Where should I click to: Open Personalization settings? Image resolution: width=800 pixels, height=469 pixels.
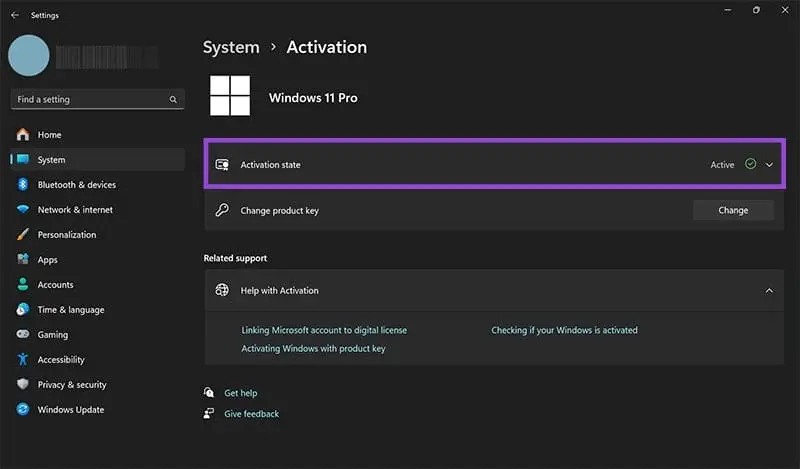(x=97, y=235)
